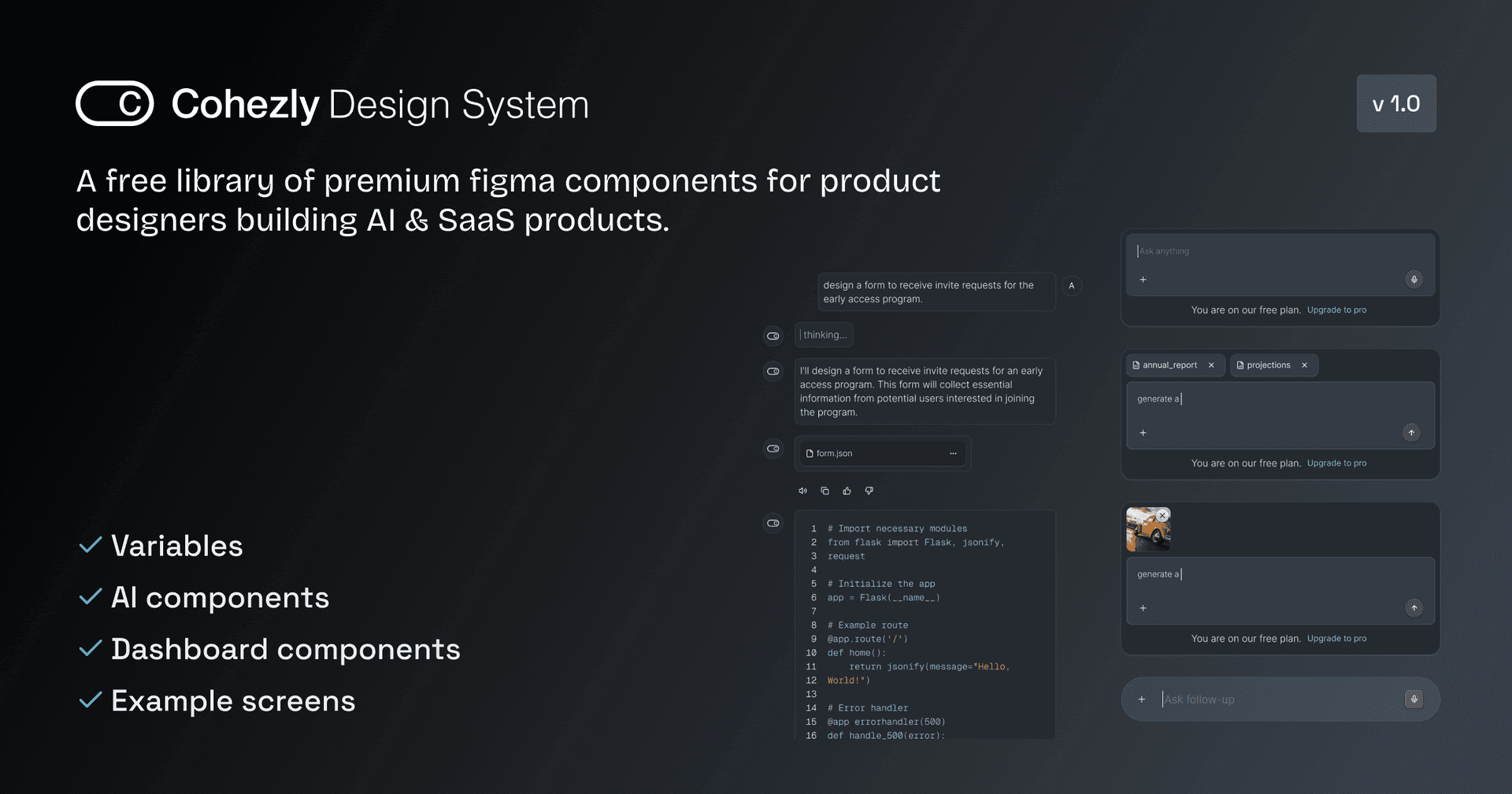Focus the Ask follow-up input bar
Image resolution: width=1512 pixels, height=794 pixels.
point(1280,699)
